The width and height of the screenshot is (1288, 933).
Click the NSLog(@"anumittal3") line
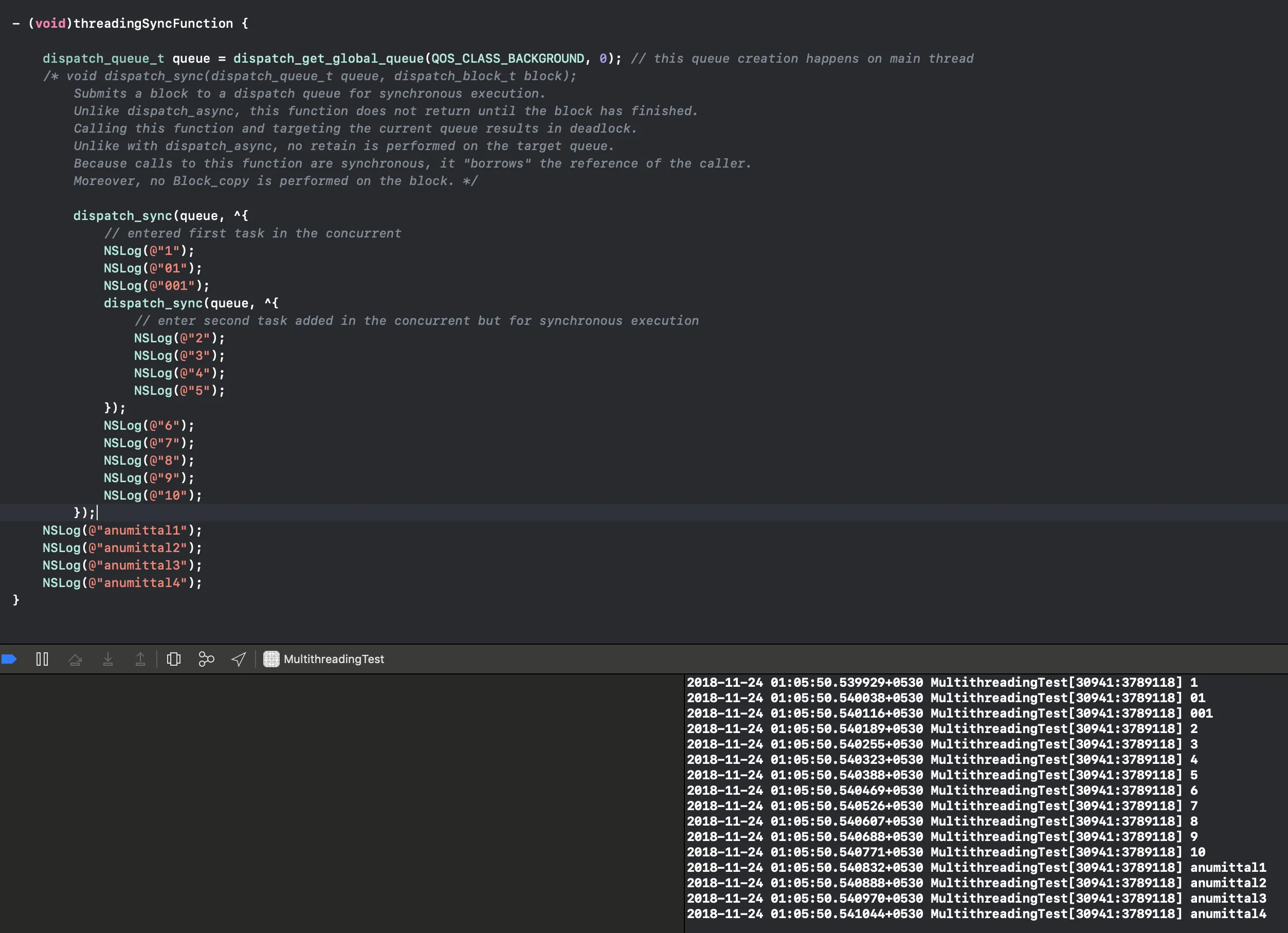coord(122,565)
